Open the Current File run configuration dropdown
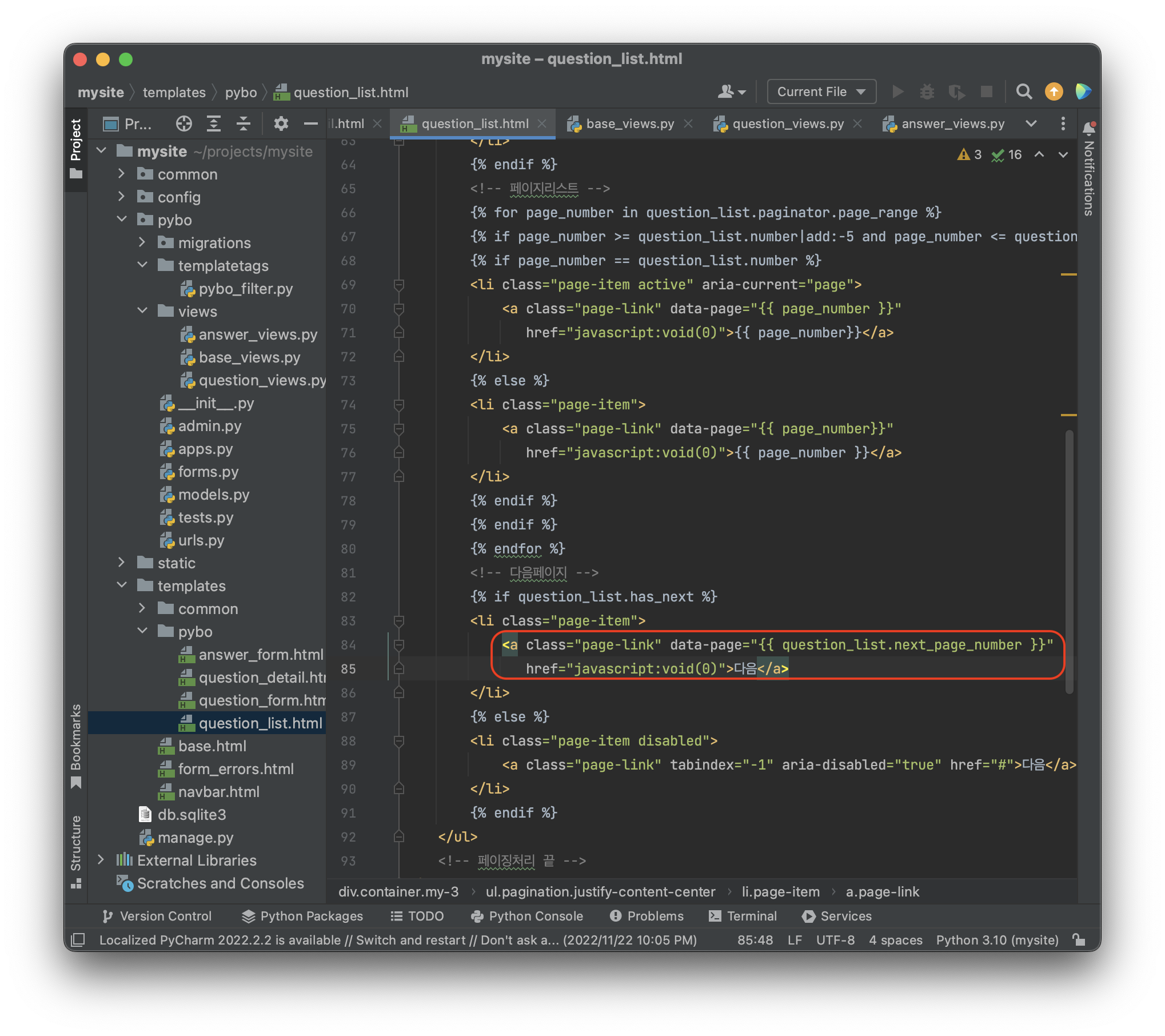 (821, 91)
